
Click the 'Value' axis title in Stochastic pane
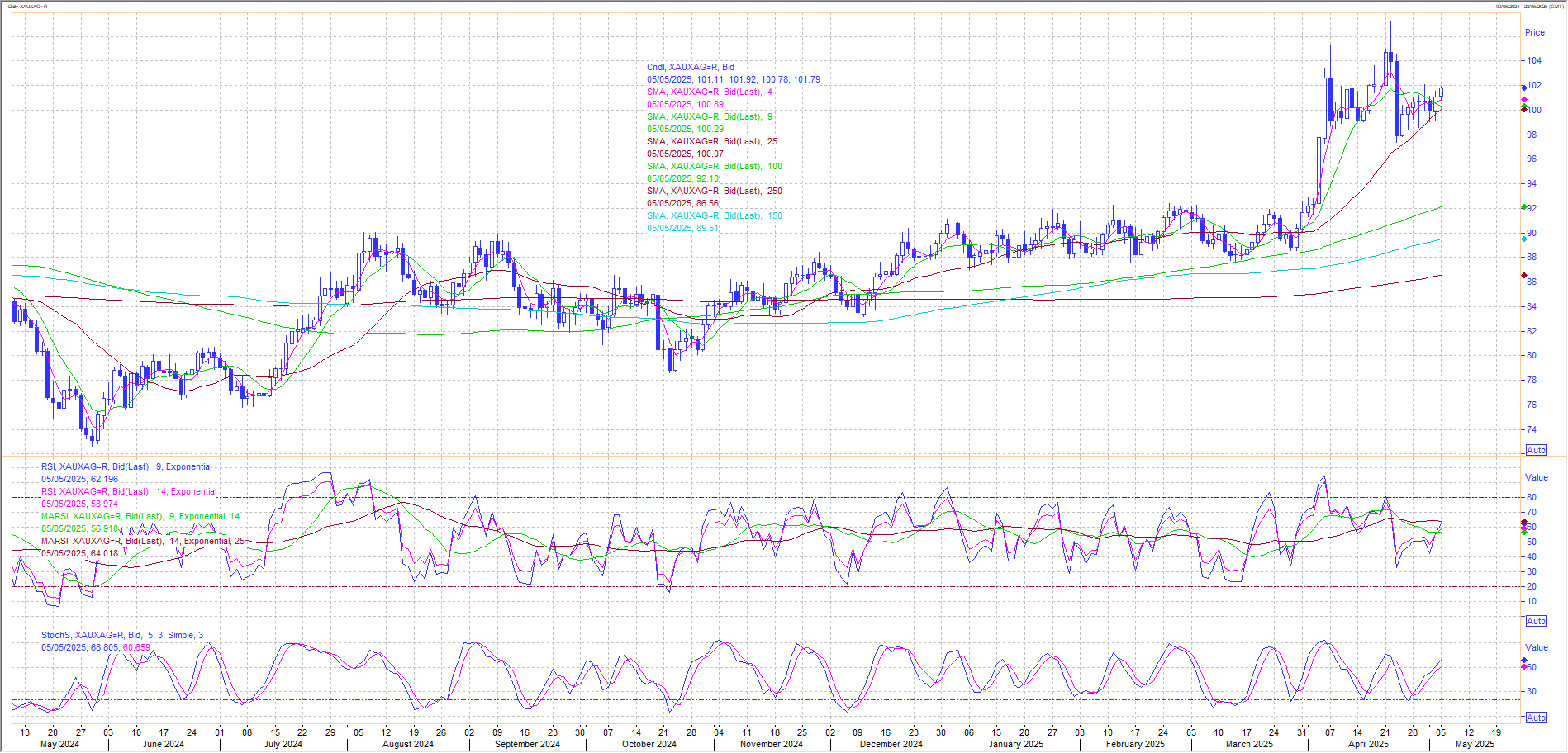(1537, 647)
